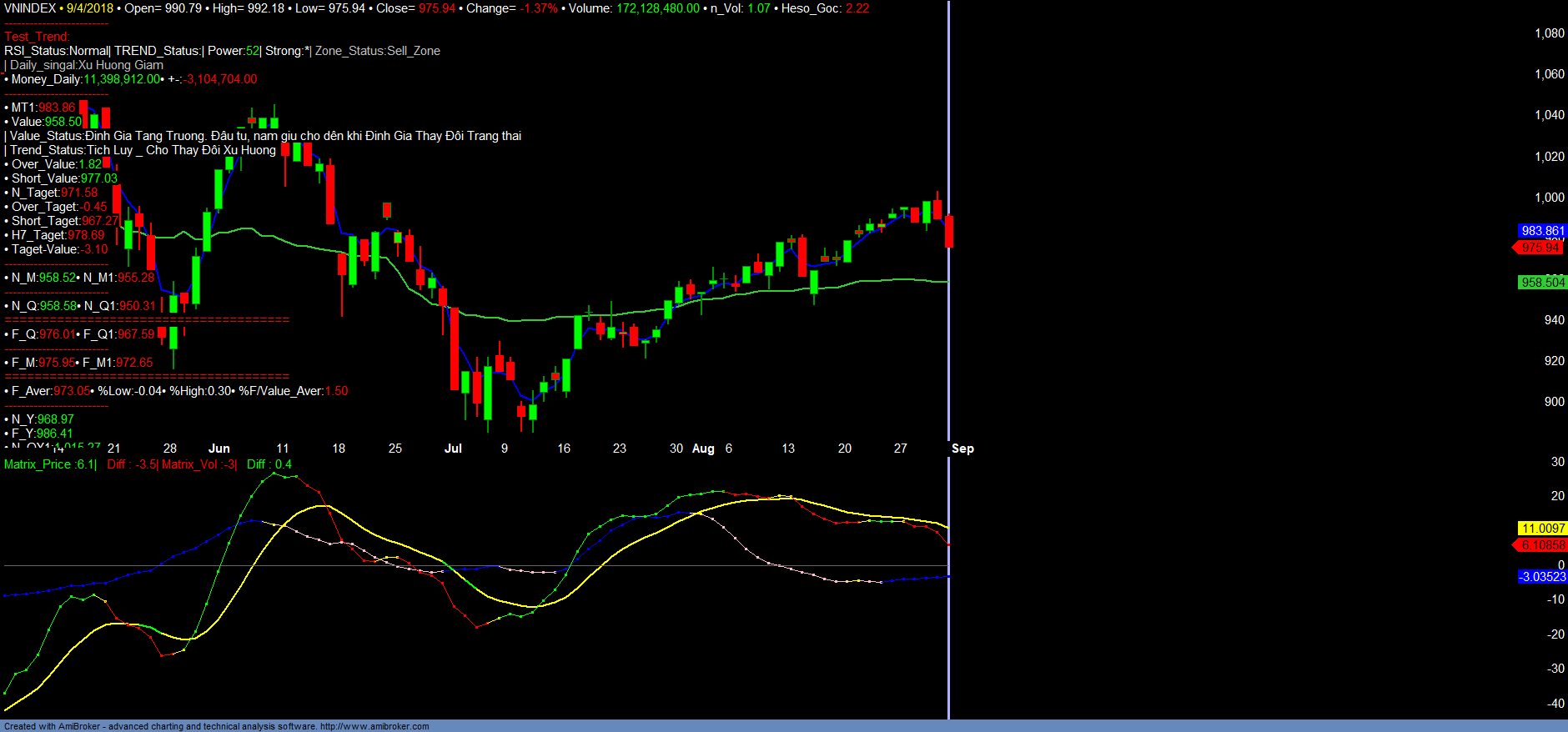Select the 0 level on indicator axis

(x=1560, y=565)
